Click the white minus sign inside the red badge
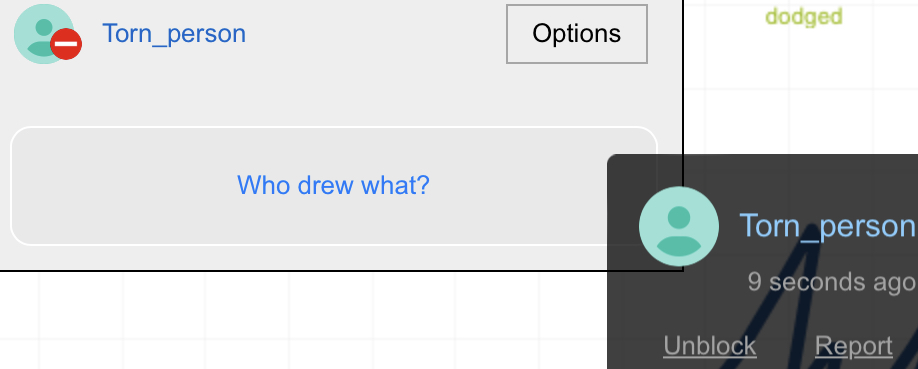 click(66, 44)
